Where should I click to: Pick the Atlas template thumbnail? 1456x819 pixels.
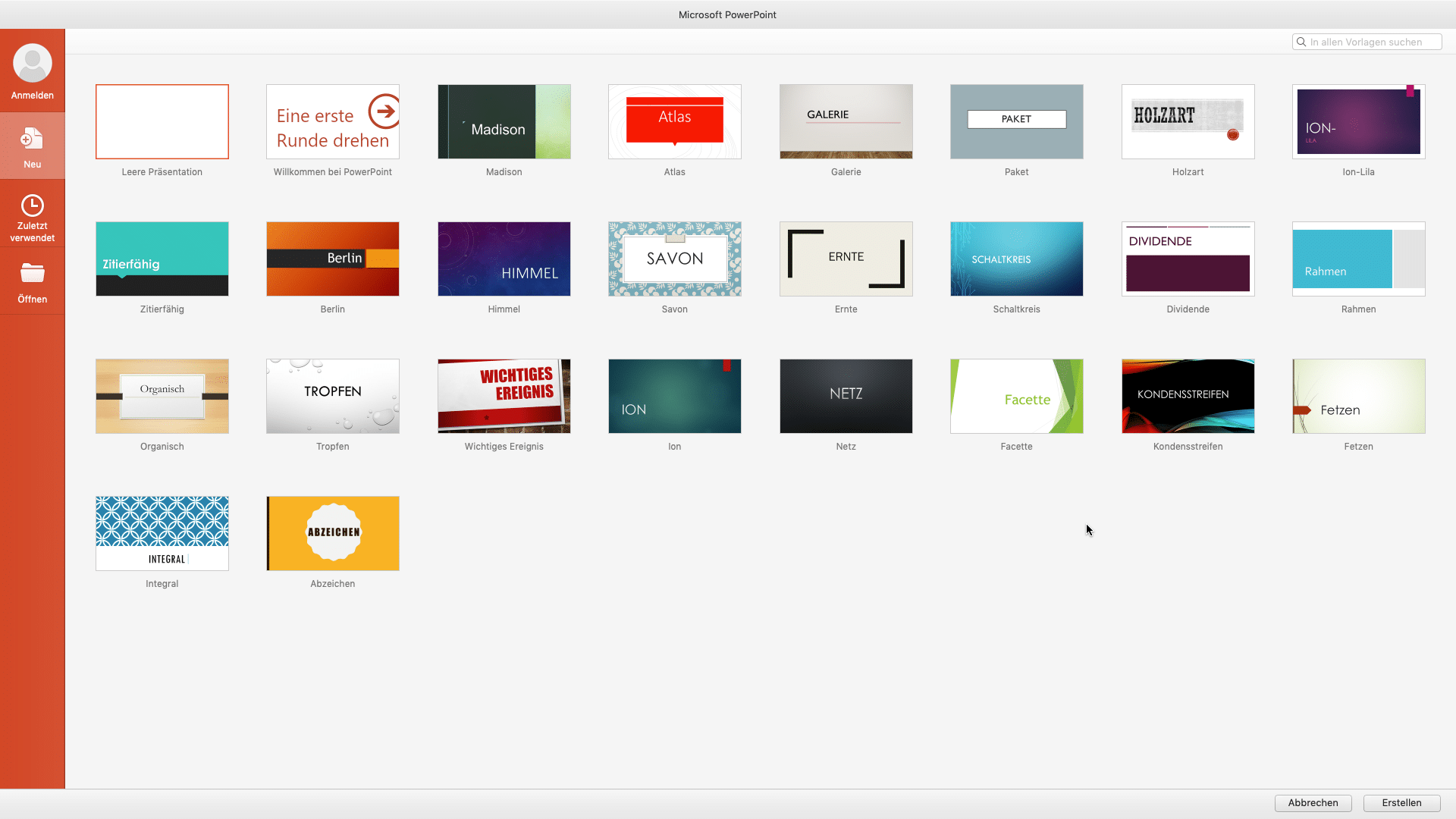675,122
